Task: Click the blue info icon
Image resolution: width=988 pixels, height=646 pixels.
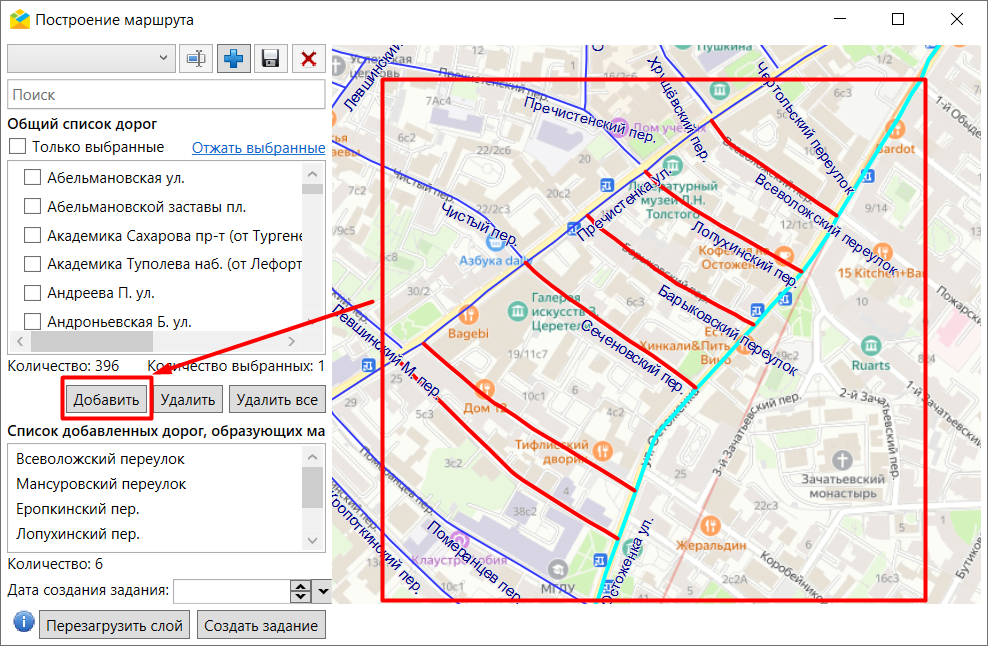Action: [x=23, y=624]
